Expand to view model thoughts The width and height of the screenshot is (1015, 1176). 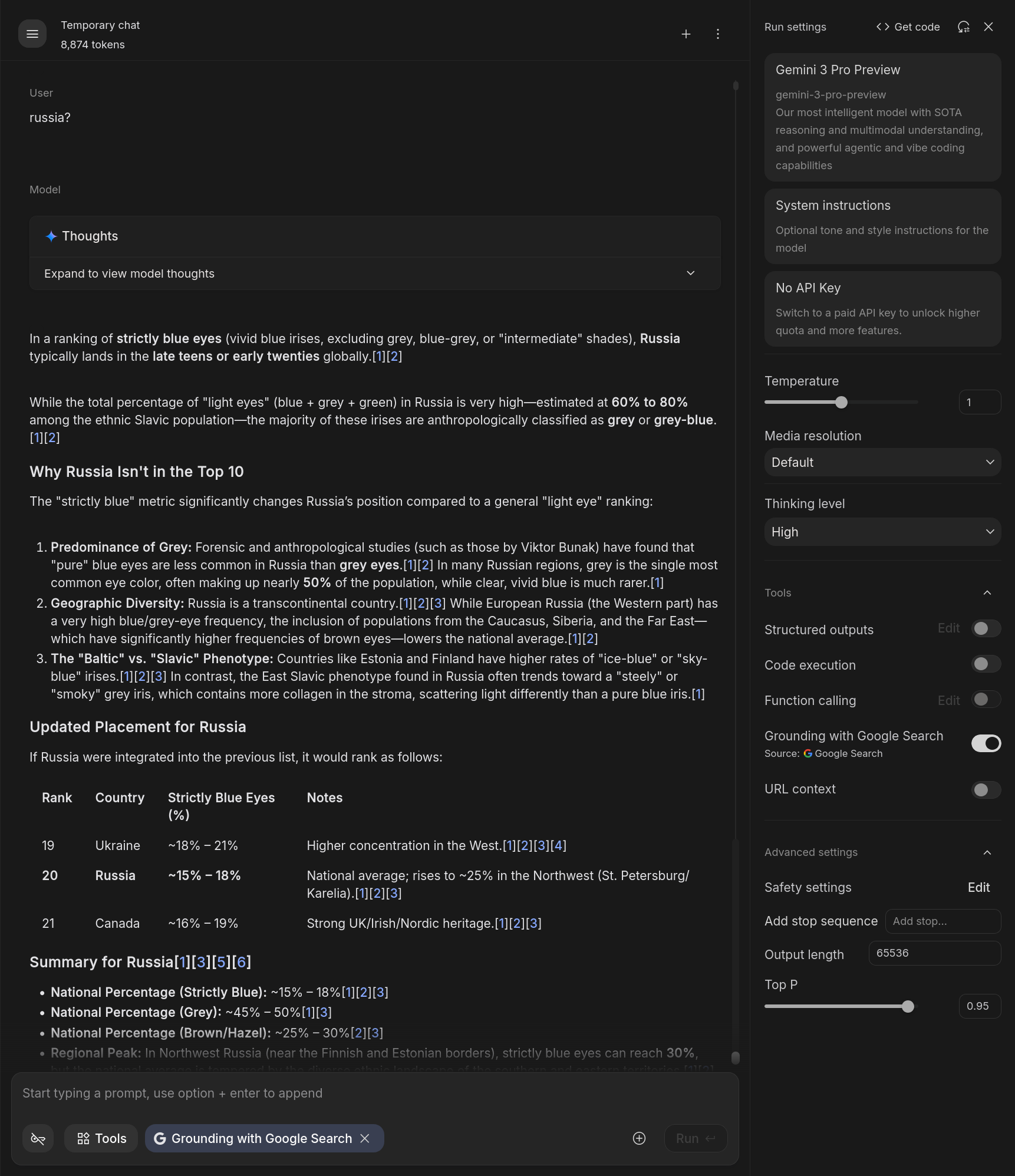(375, 274)
